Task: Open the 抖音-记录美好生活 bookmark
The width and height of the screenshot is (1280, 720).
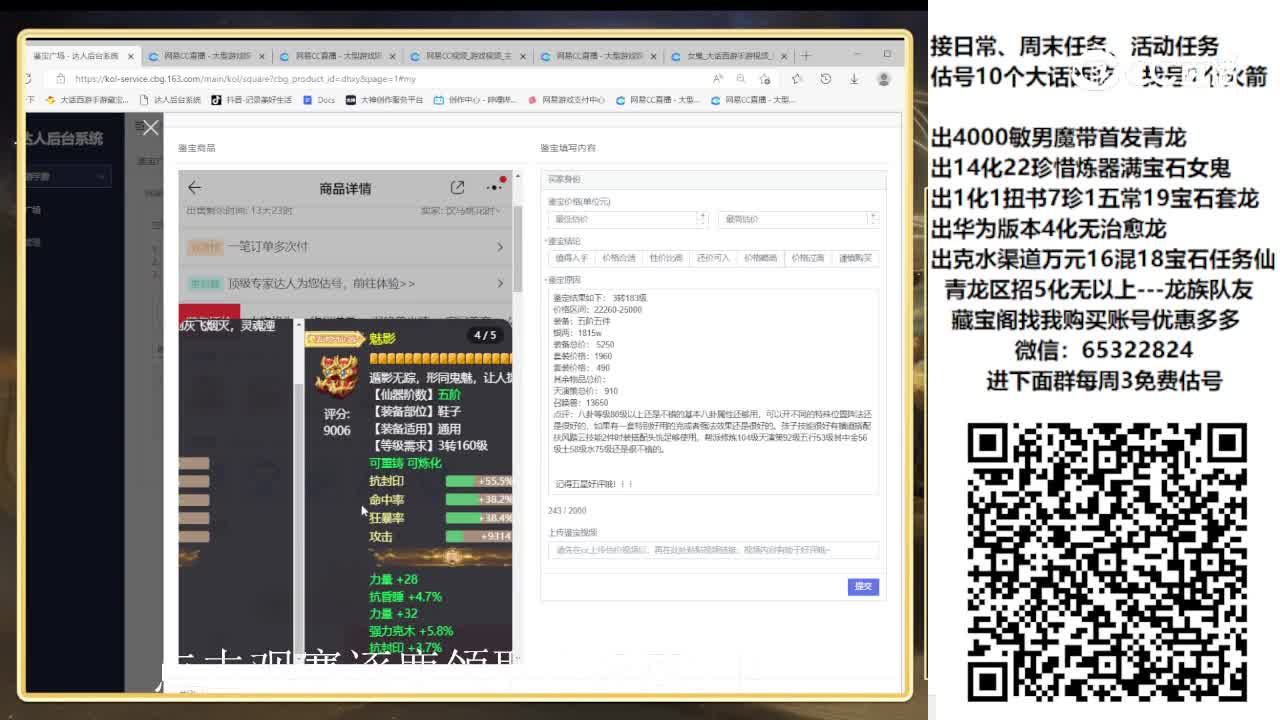Action: [252, 100]
